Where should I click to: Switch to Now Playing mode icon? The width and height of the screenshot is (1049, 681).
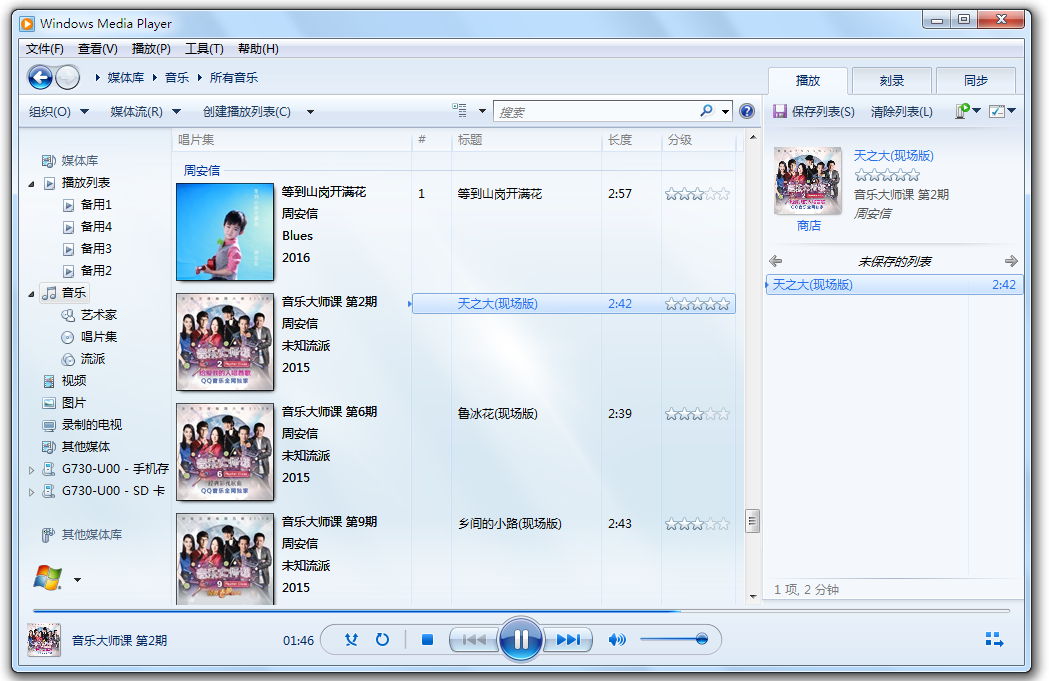coord(994,640)
